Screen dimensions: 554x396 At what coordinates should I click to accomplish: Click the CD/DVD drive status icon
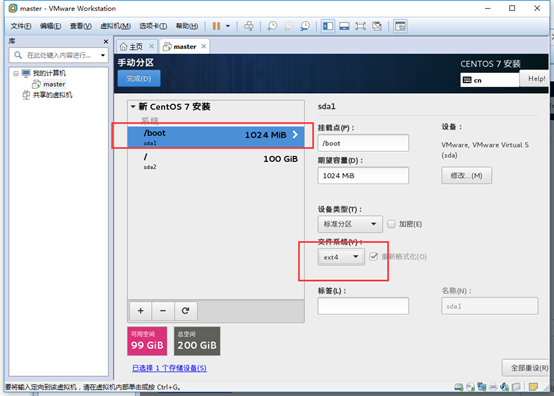470,387
